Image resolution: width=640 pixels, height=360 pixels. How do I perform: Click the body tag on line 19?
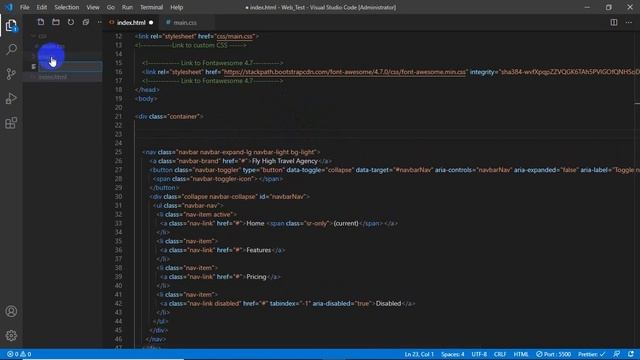click(x=146, y=98)
